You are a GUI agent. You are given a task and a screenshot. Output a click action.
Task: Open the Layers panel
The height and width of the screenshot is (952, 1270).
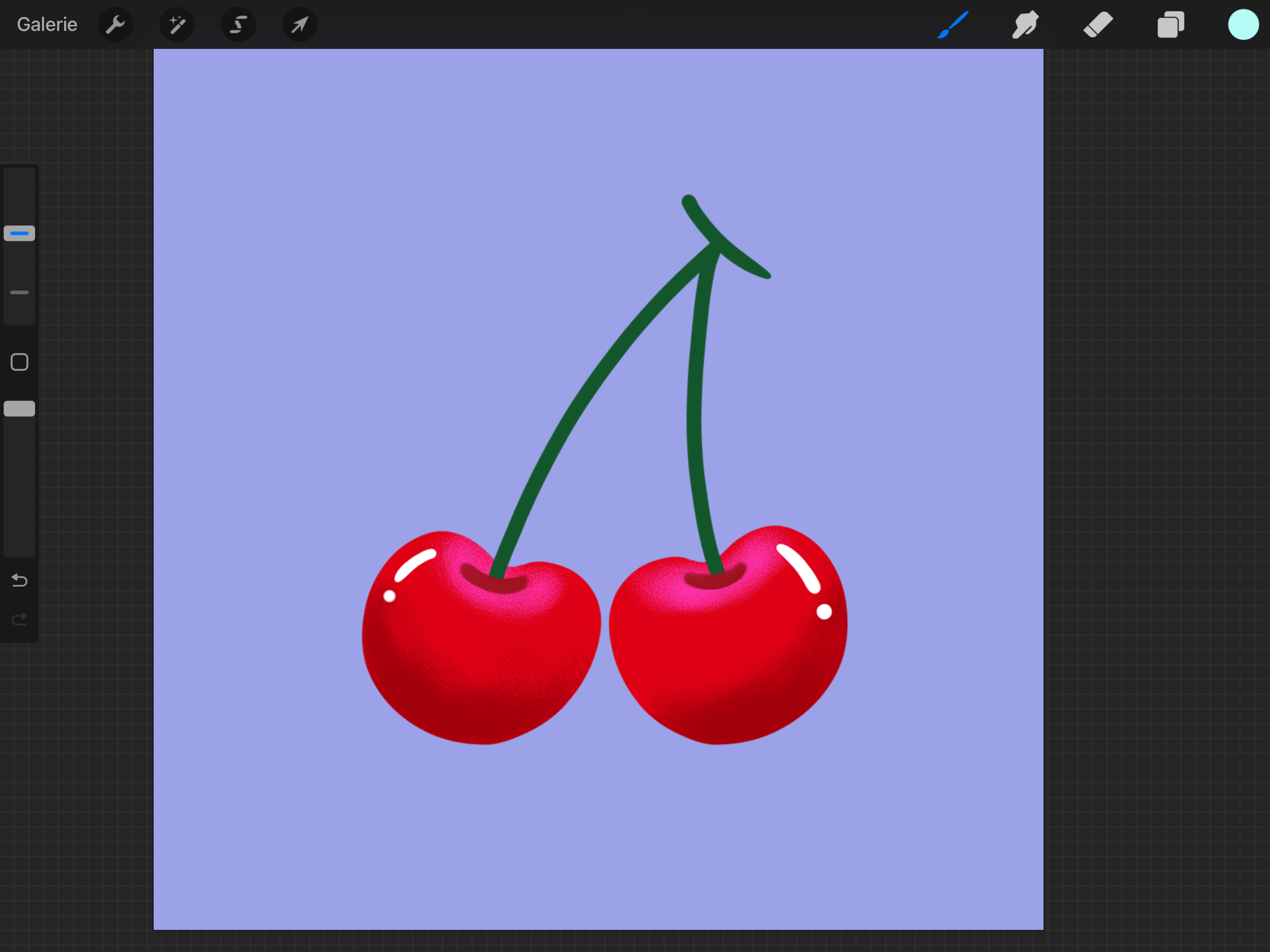[1170, 25]
